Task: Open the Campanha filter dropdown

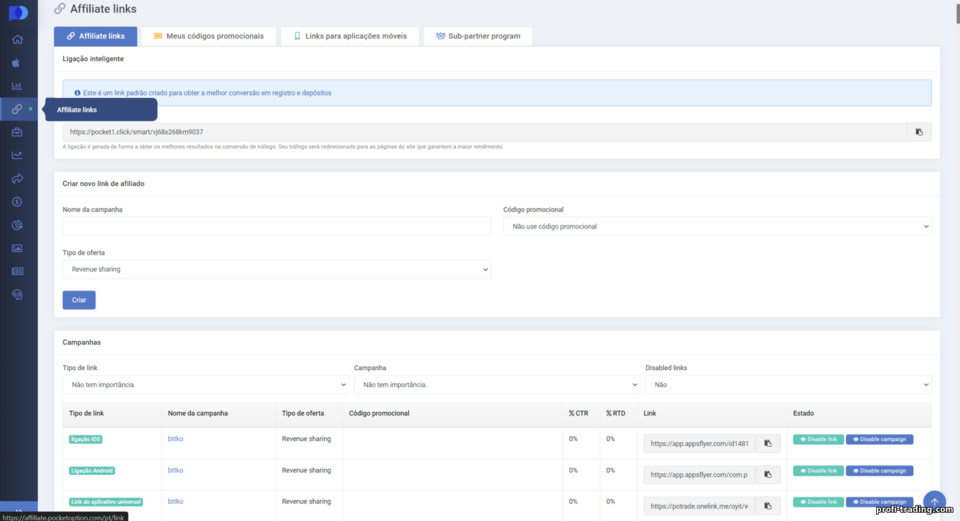Action: pyautogui.click(x=497, y=384)
